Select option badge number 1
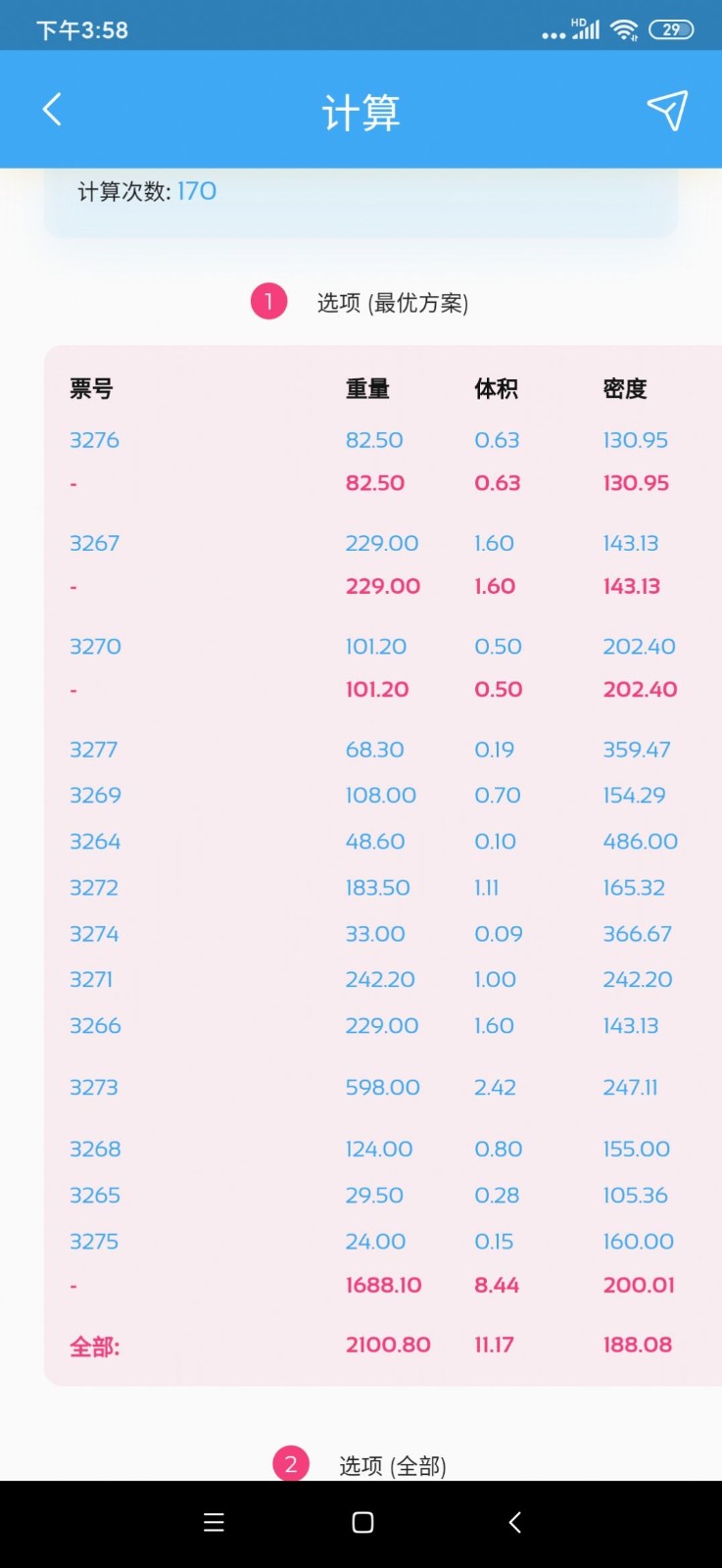Image resolution: width=722 pixels, height=1568 pixels. (x=268, y=301)
